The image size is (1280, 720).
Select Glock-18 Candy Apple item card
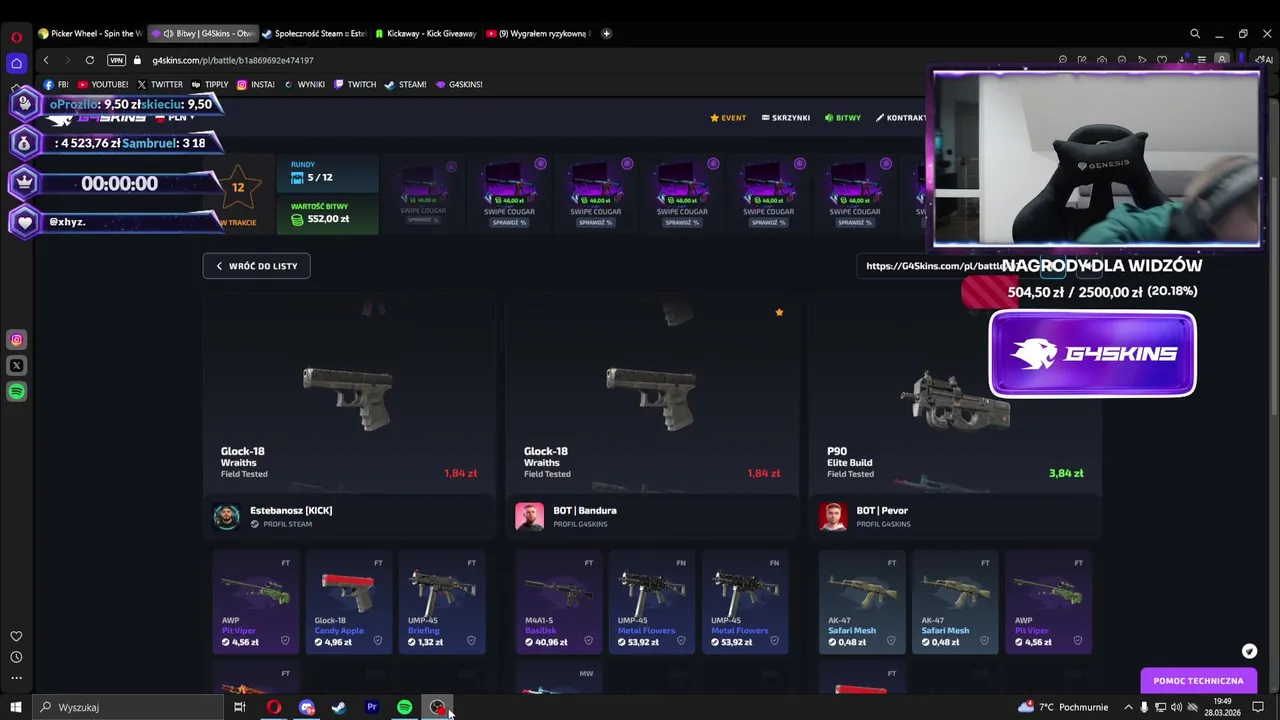coord(349,602)
